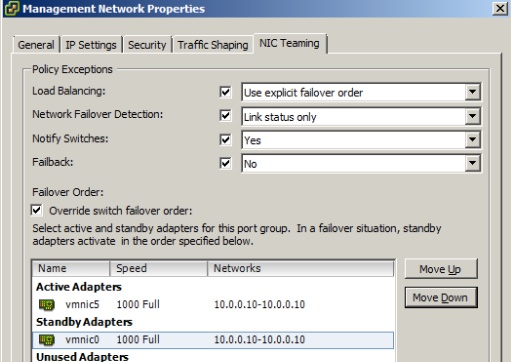Toggle the Notify Switches checkbox
511x362 pixels.
[x=225, y=139]
